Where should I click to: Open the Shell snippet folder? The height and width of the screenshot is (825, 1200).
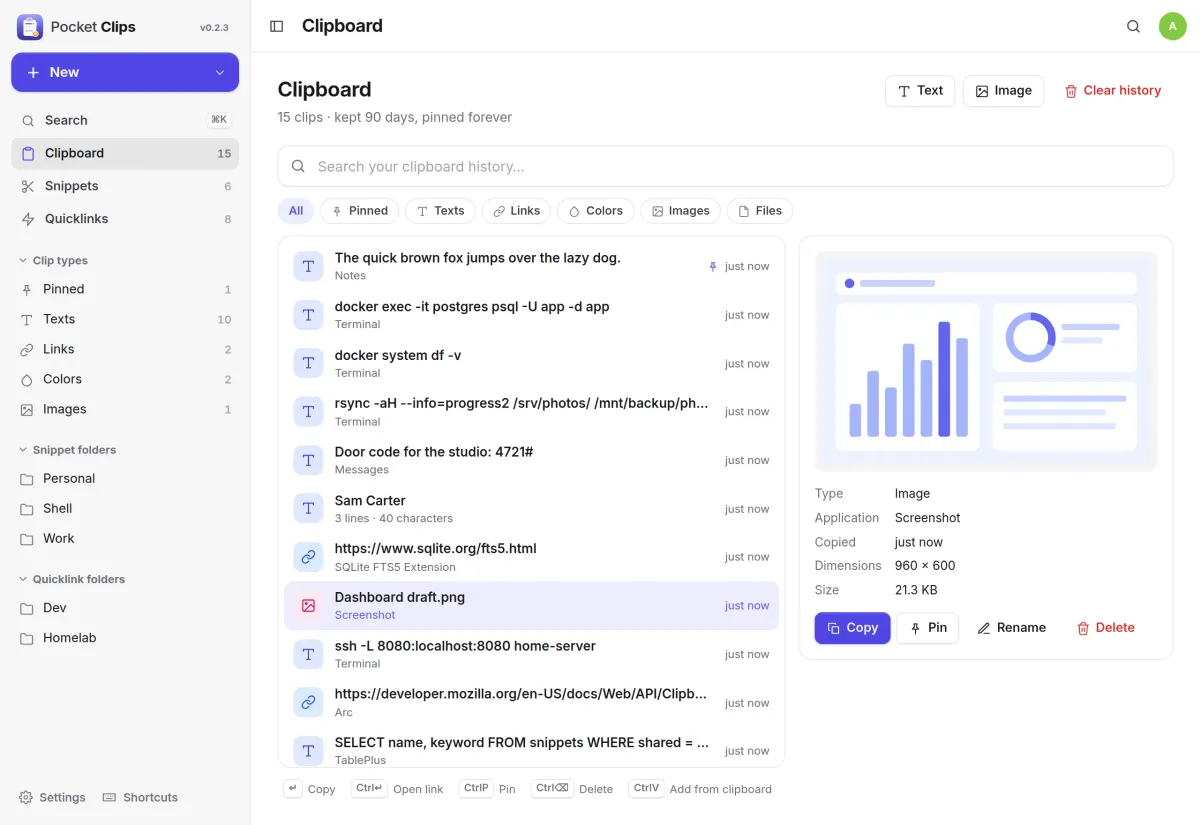pos(125,508)
